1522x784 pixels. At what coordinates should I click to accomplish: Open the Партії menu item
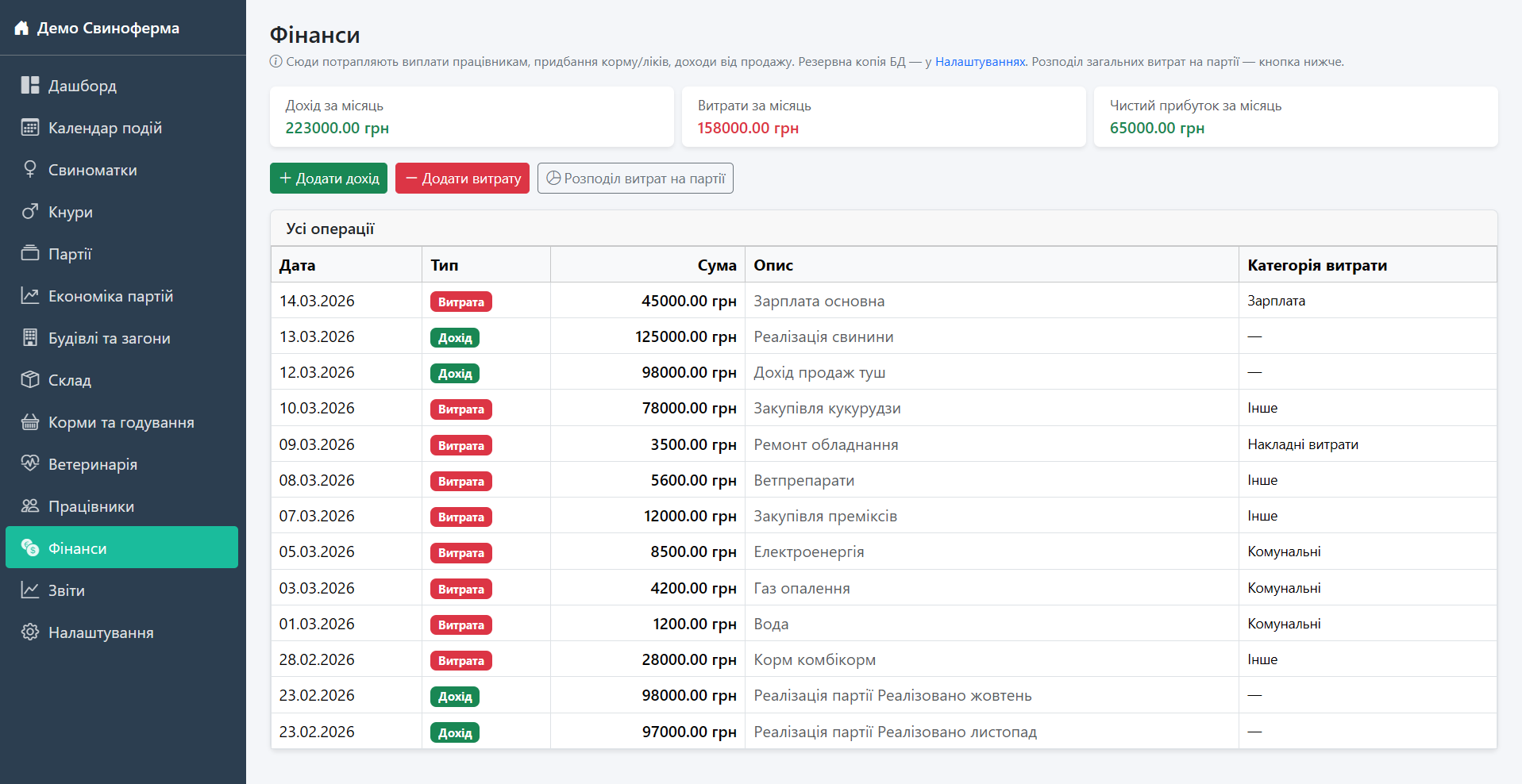(70, 254)
